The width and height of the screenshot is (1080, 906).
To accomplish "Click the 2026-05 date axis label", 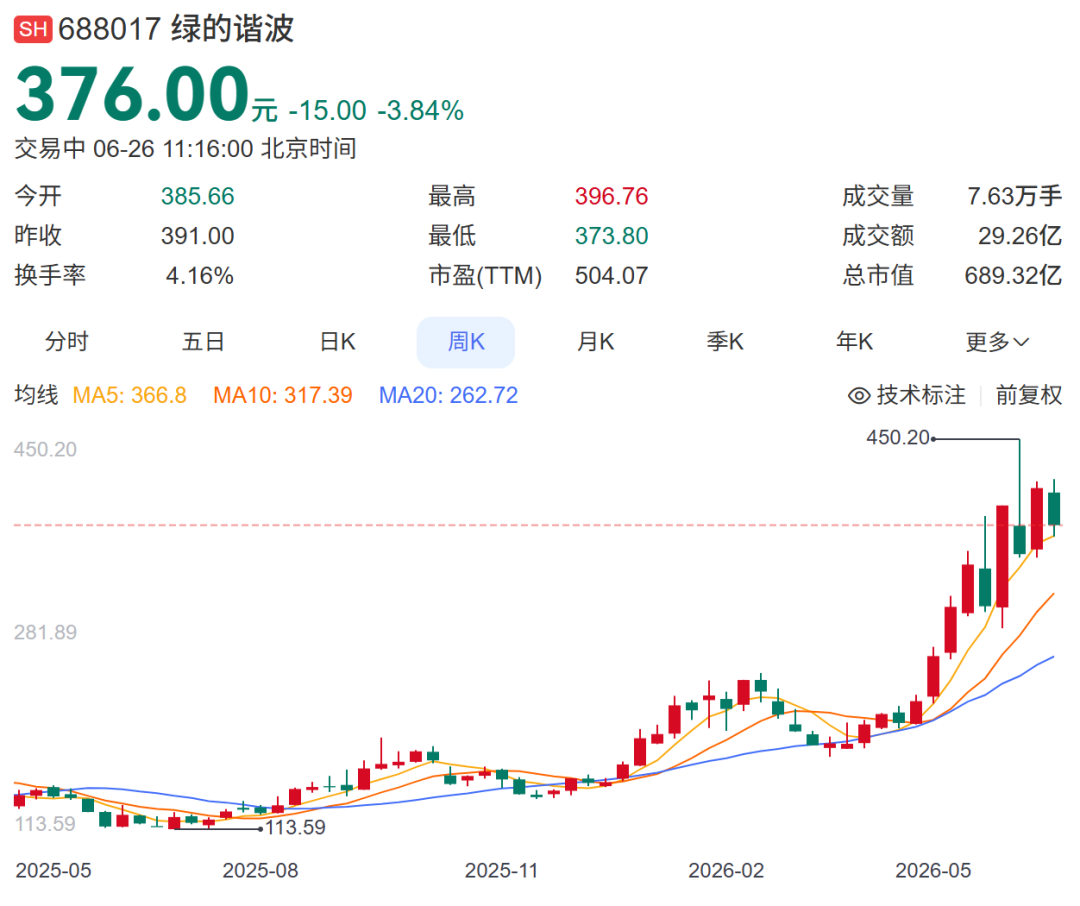I will (933, 871).
